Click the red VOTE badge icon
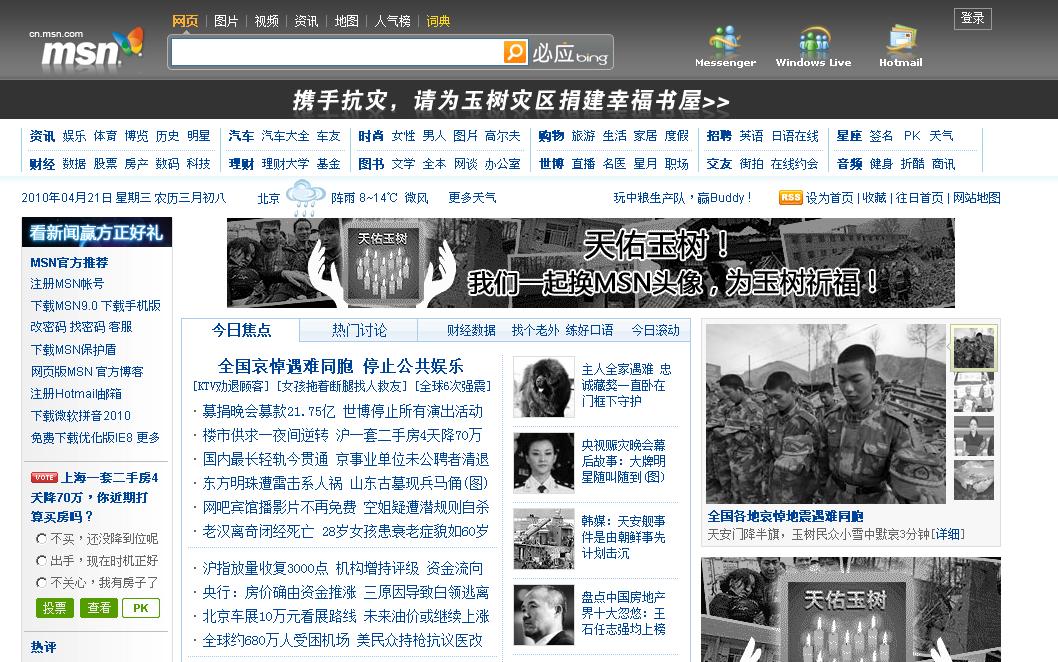1058x662 pixels. (x=44, y=477)
